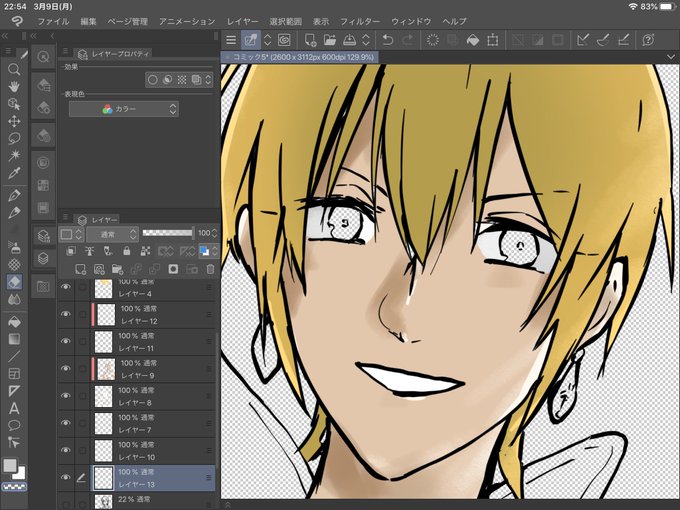Select the Hand move tool
Viewport: 680px width, 510px height.
[14, 86]
